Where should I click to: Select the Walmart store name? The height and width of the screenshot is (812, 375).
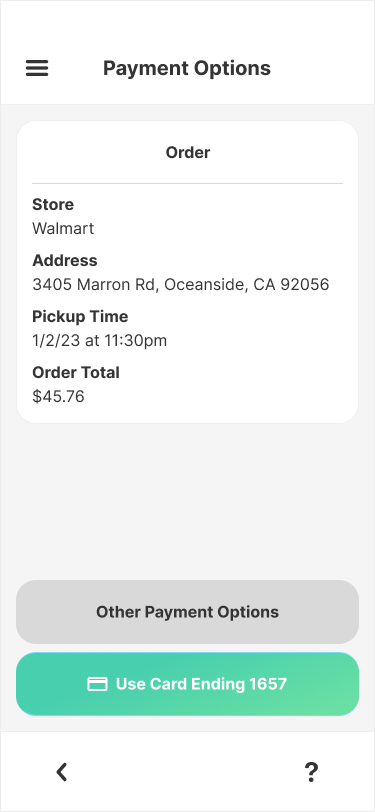63,228
